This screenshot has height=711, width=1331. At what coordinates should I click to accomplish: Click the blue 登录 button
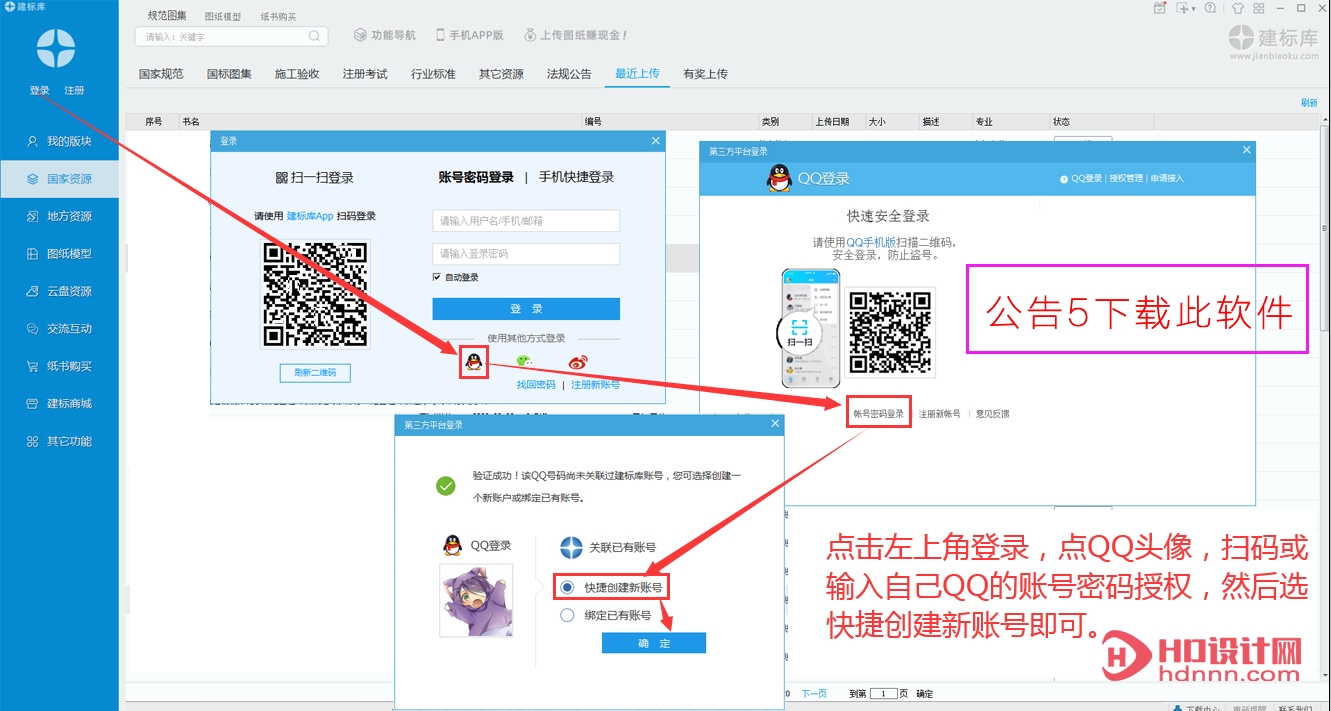tap(526, 308)
